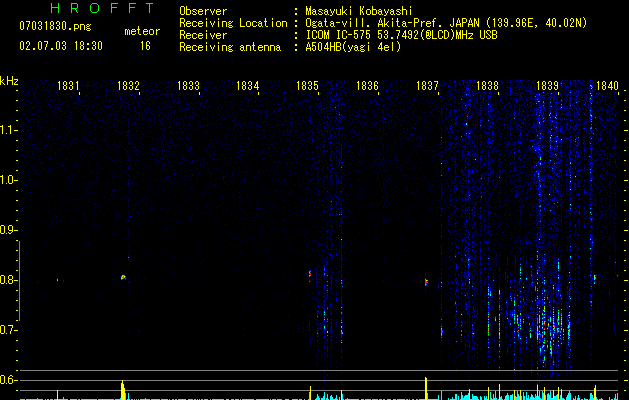Click the yellow power spike below 1832
Image resolution: width=629 pixels, height=400 pixels.
click(123, 390)
